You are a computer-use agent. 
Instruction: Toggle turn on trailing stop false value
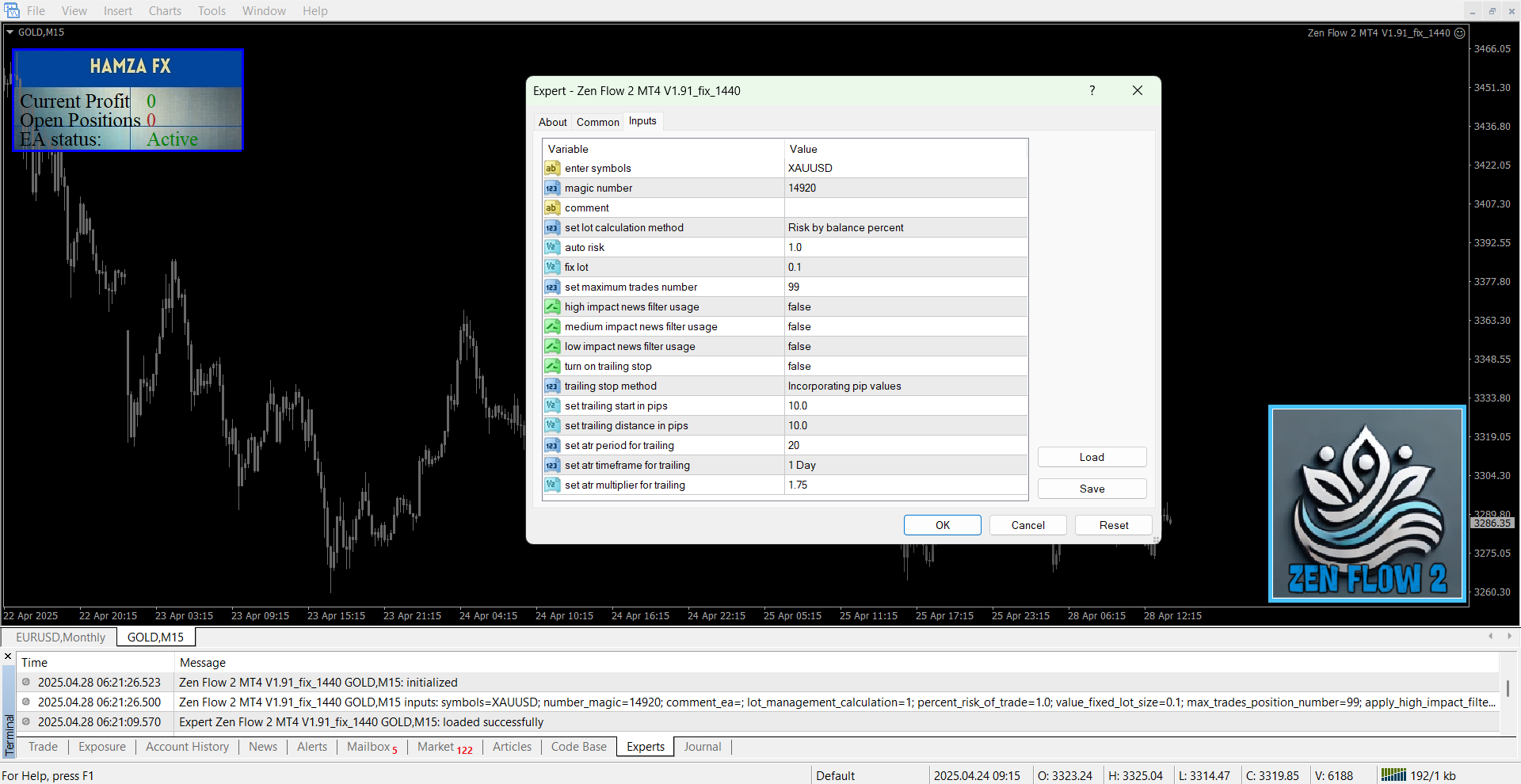905,366
